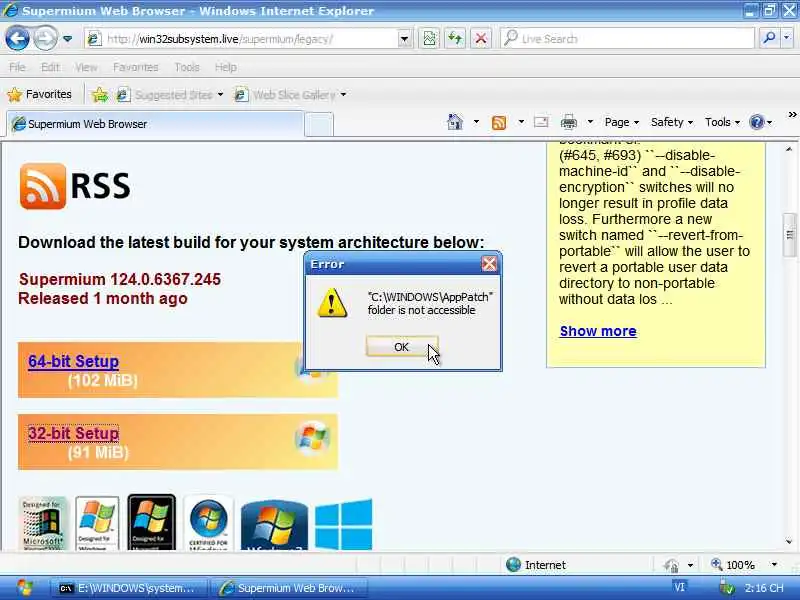This screenshot has width=800, height=600.
Task: Click the New Tab button
Action: coord(319,125)
